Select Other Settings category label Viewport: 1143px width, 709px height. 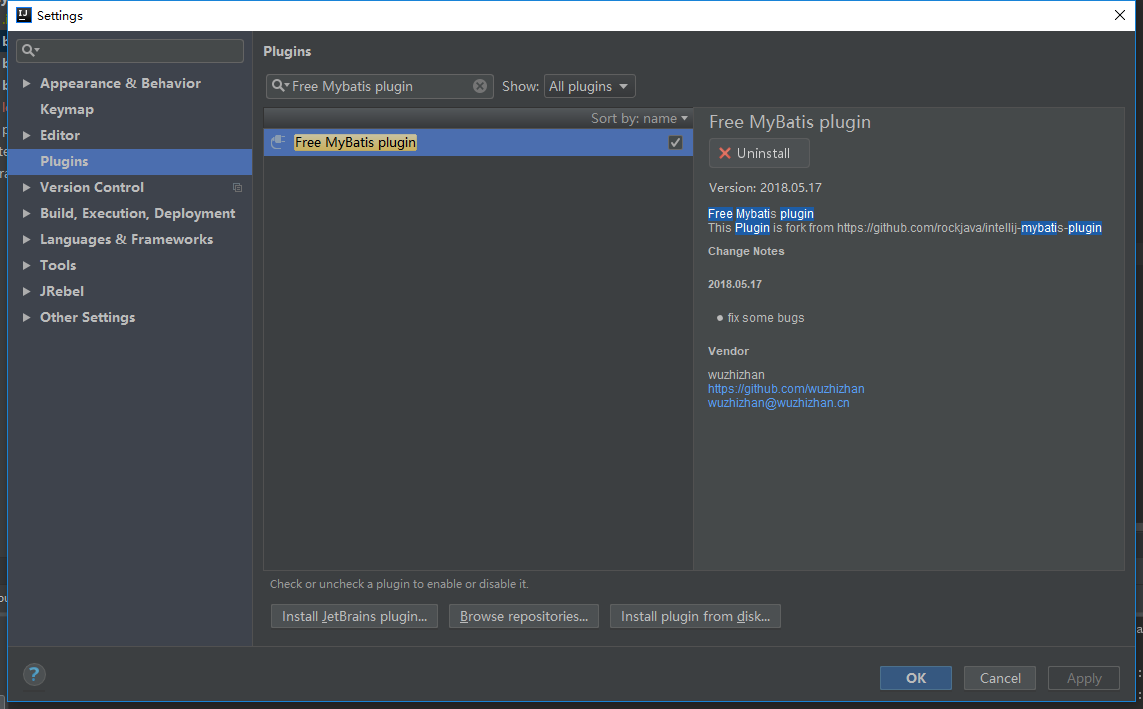(x=87, y=317)
